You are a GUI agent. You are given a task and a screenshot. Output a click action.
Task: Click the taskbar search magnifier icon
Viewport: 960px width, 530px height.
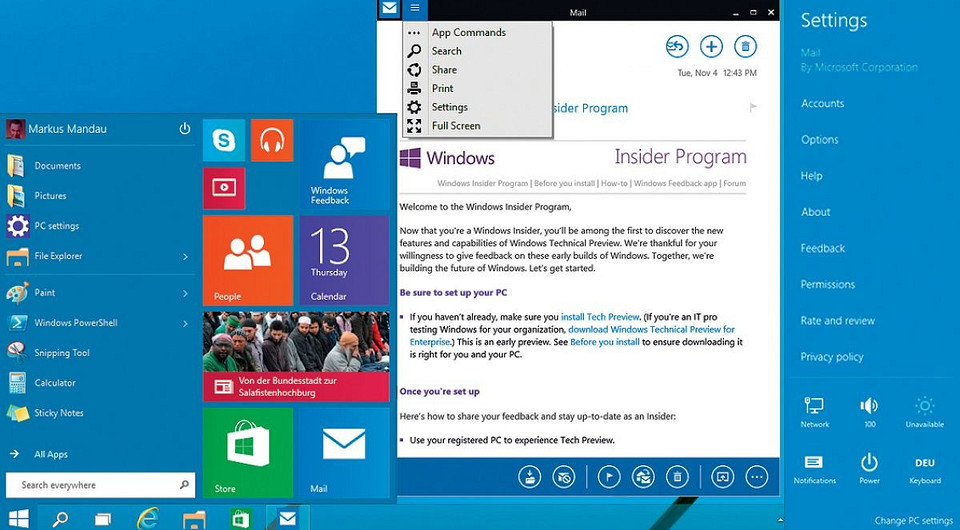point(60,520)
